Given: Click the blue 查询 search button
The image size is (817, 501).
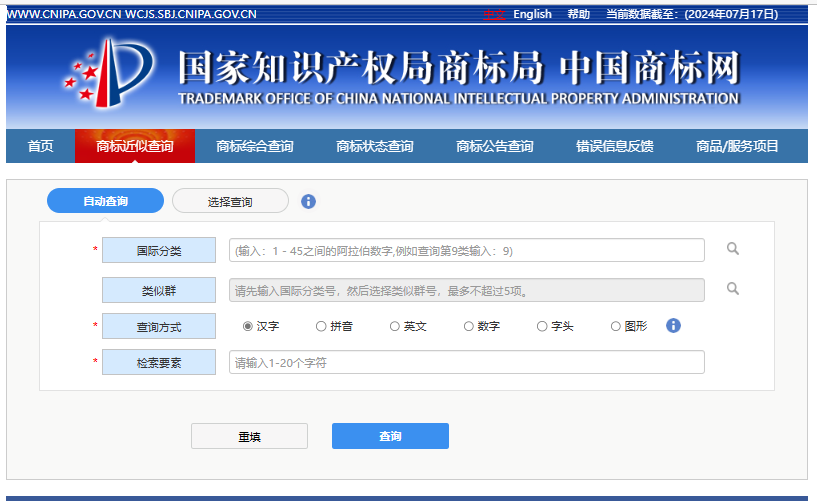Looking at the screenshot, I should (x=390, y=436).
